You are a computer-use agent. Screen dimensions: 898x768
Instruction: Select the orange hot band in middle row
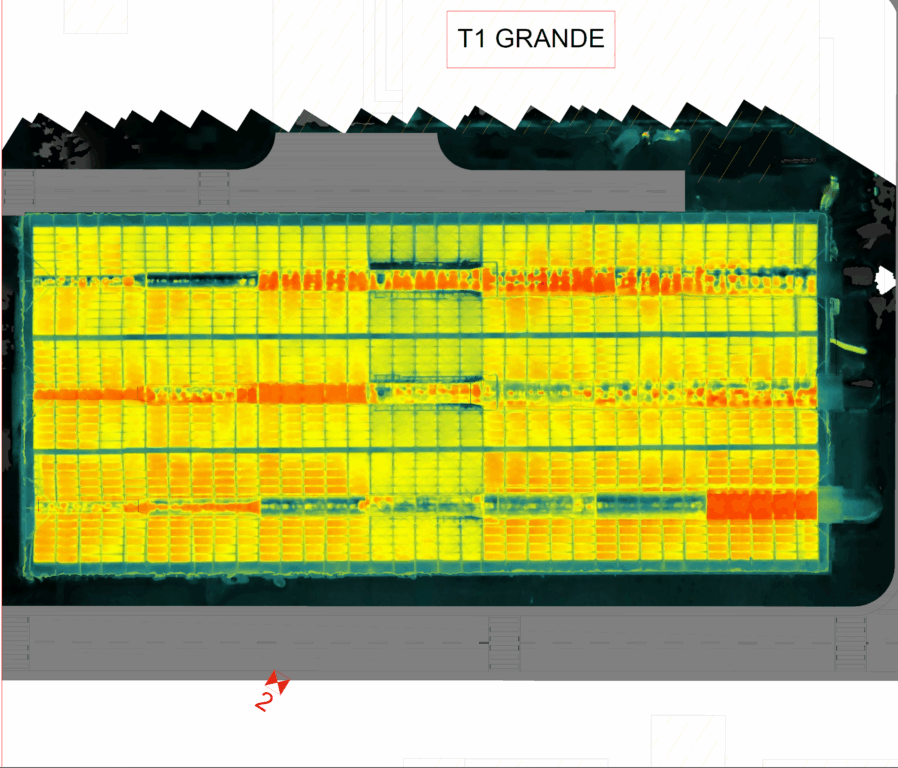pos(312,393)
